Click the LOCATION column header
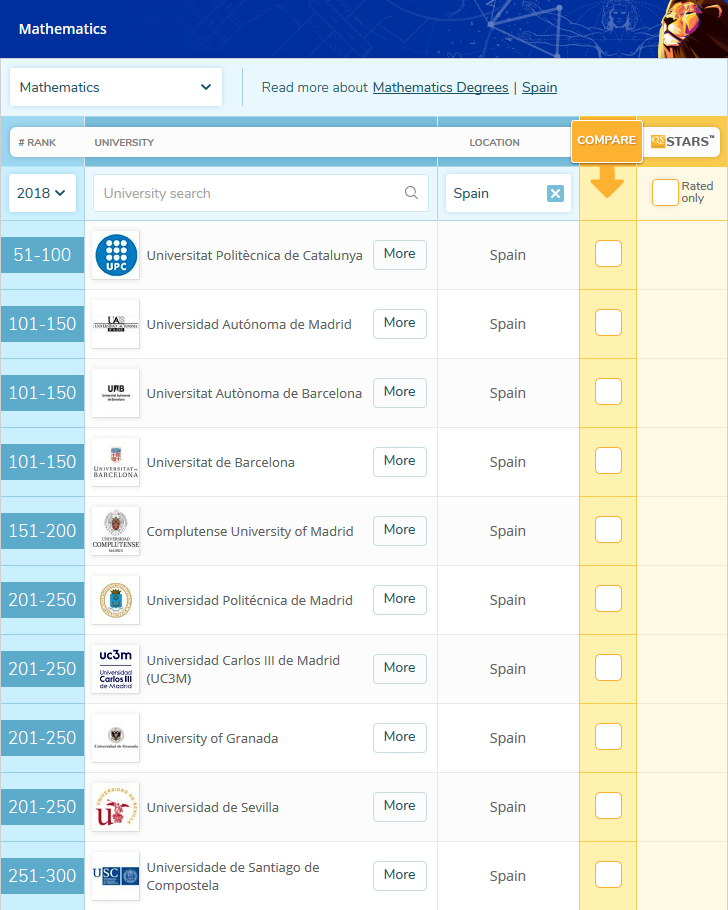Image resolution: width=728 pixels, height=910 pixels. pyautogui.click(x=495, y=143)
